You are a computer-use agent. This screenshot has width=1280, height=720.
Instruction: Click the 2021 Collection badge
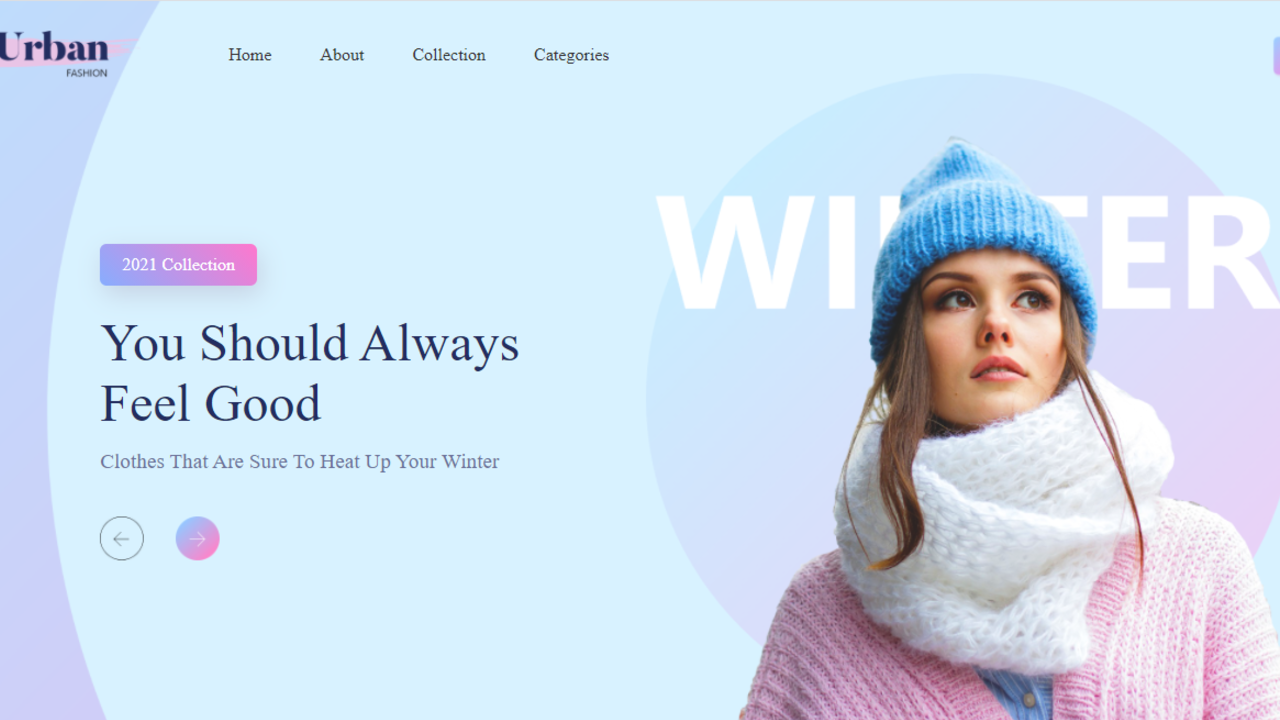pos(179,265)
